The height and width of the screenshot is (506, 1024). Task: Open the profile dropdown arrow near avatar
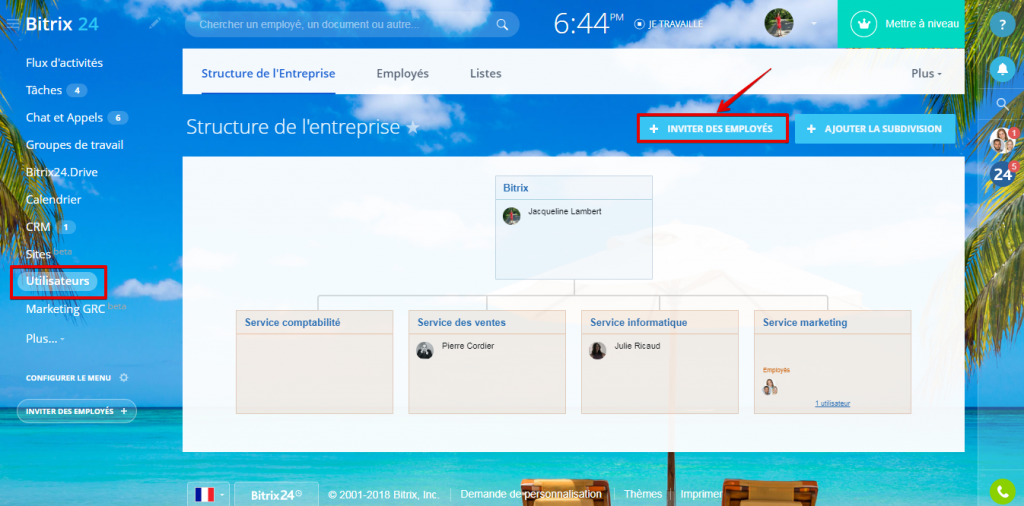point(814,24)
